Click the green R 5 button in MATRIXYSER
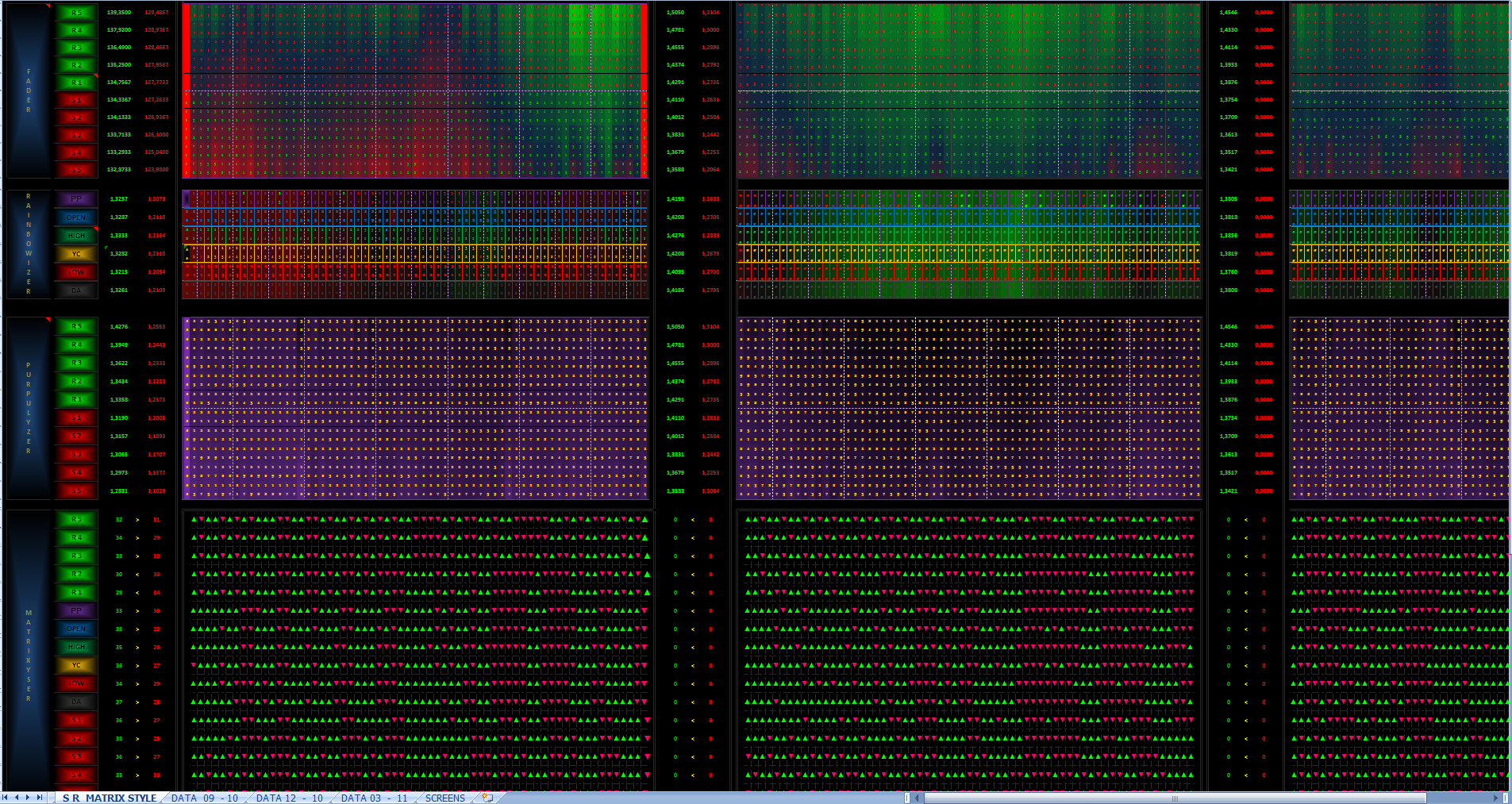Screen dimensions: 1512x804 76,520
